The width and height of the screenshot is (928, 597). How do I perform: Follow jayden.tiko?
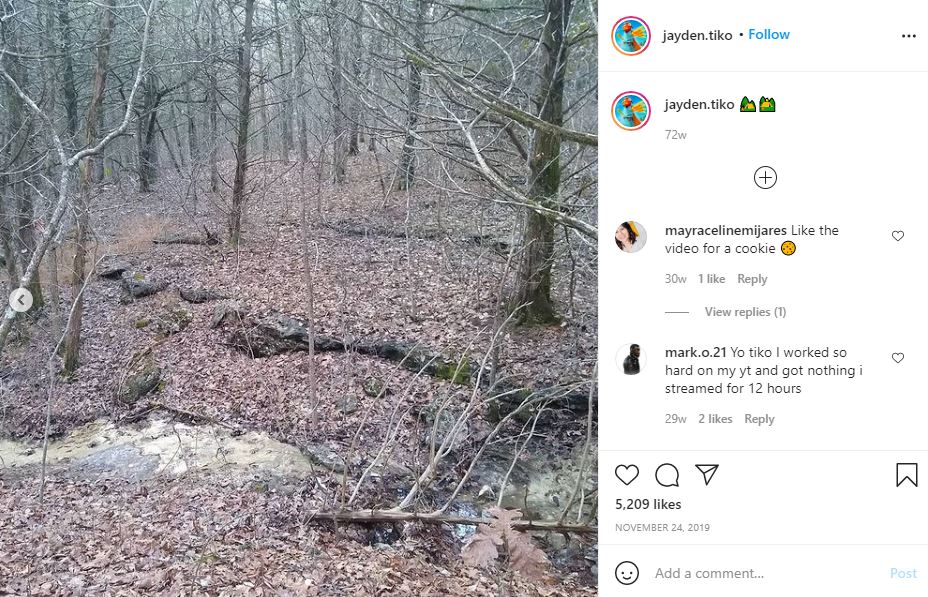point(769,34)
